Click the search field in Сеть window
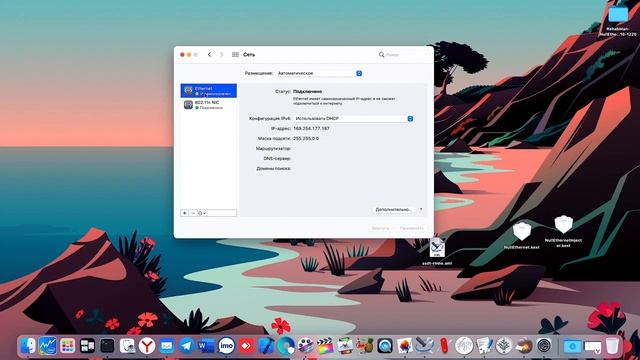This screenshot has width=640, height=360. click(x=402, y=54)
